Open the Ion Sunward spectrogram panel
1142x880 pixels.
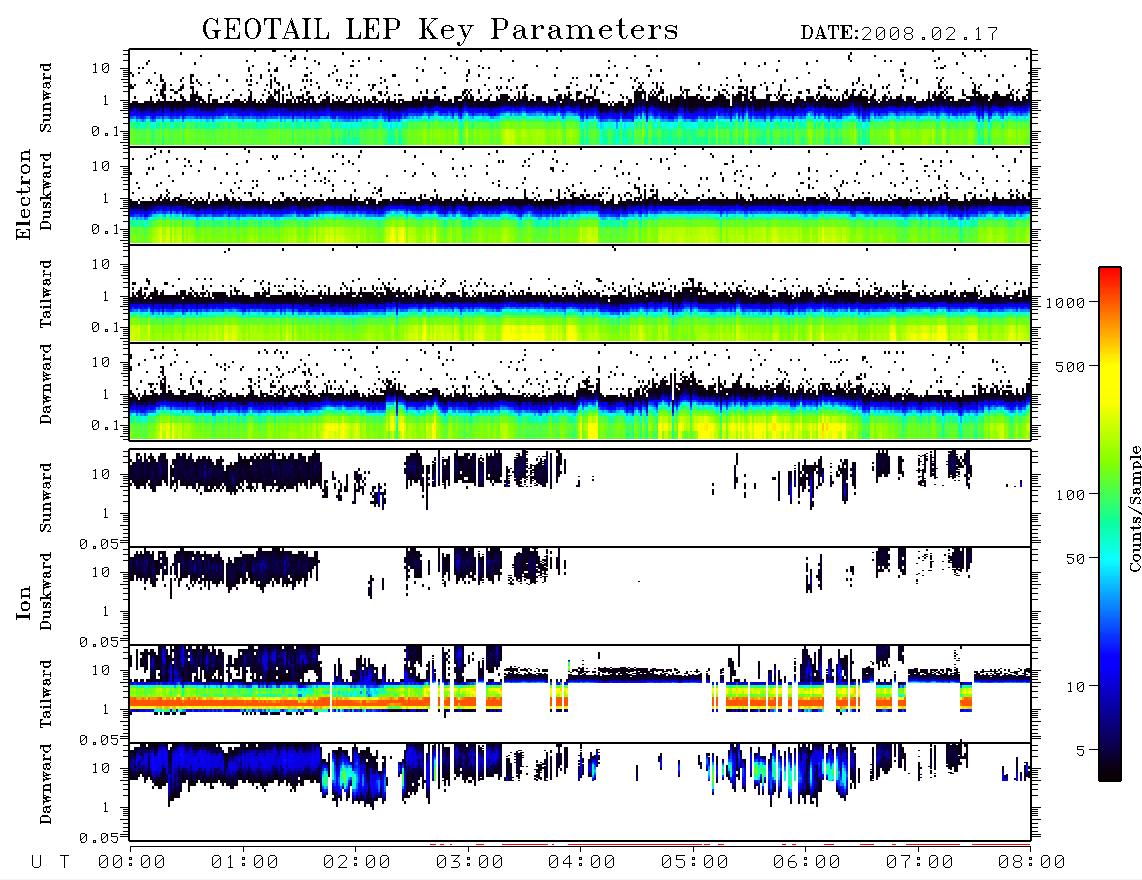click(580, 498)
